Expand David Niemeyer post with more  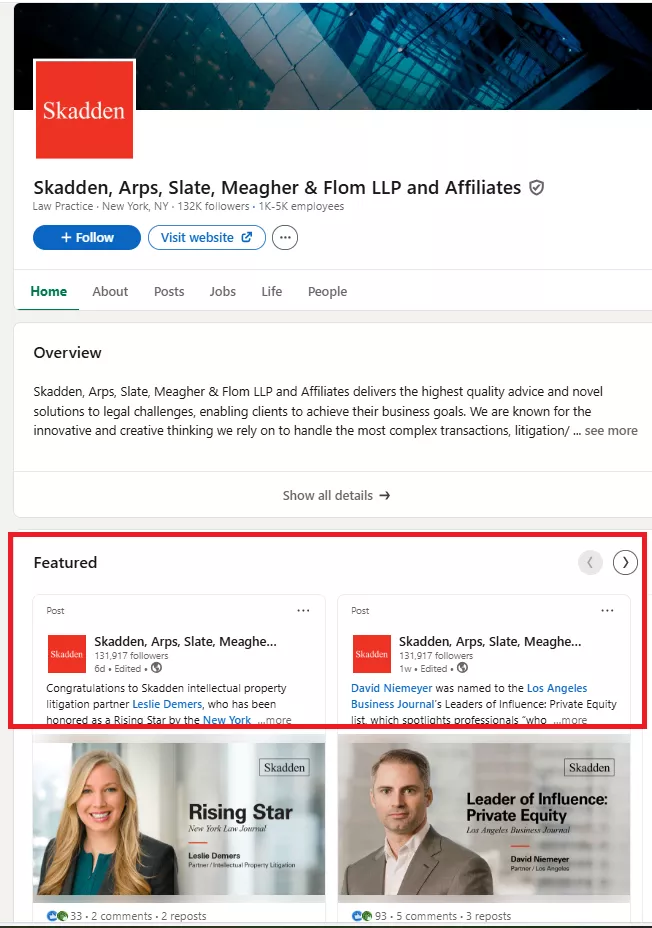pos(570,720)
